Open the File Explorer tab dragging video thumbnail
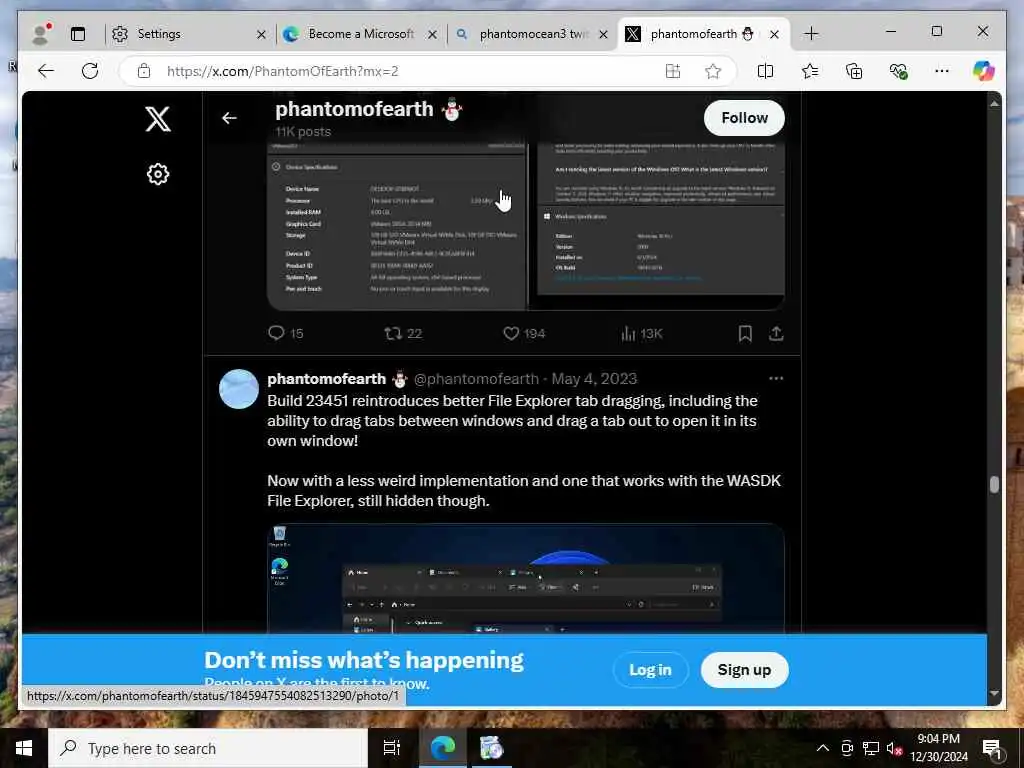Image resolution: width=1024 pixels, height=768 pixels. tap(526, 579)
